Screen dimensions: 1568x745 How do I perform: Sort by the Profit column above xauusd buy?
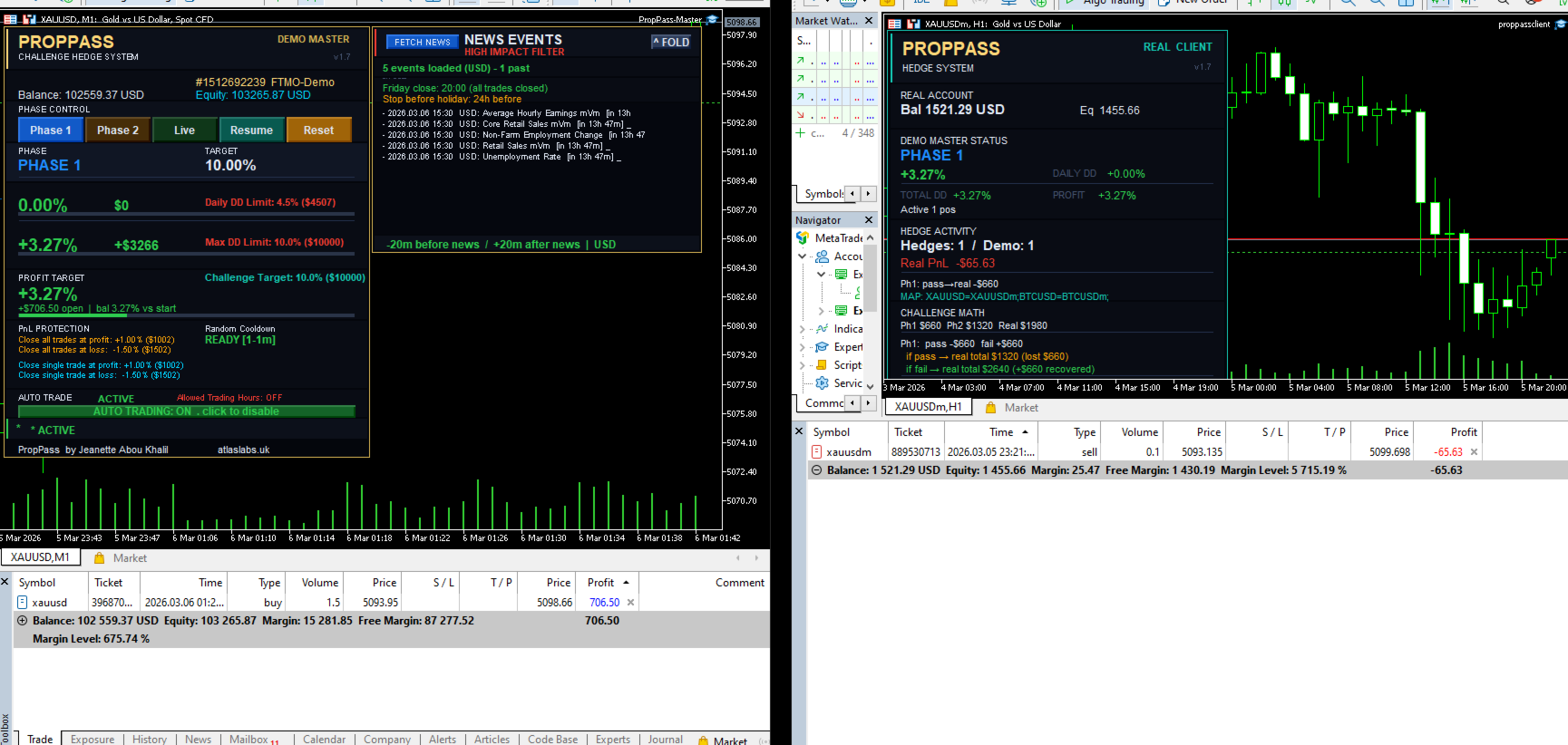point(607,583)
